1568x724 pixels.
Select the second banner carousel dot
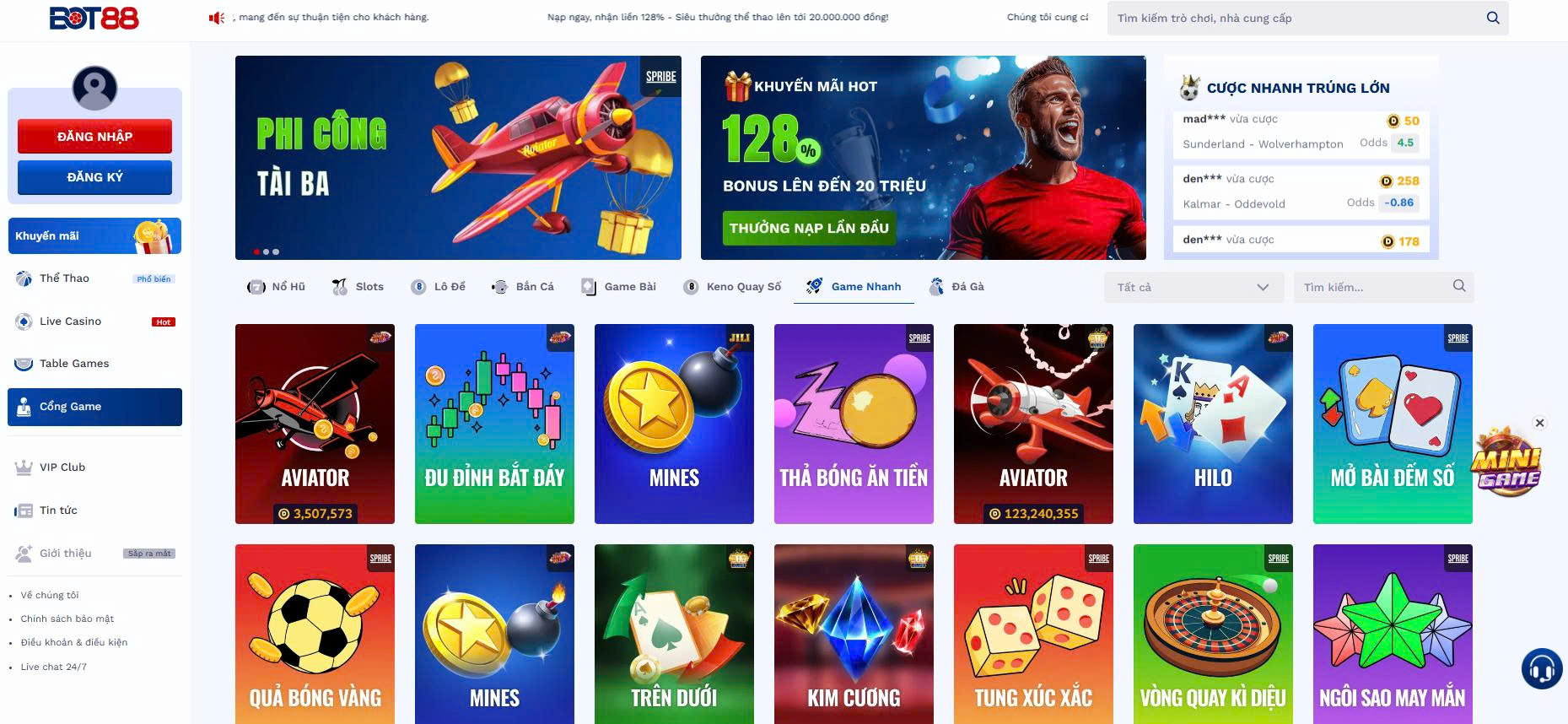click(x=267, y=251)
